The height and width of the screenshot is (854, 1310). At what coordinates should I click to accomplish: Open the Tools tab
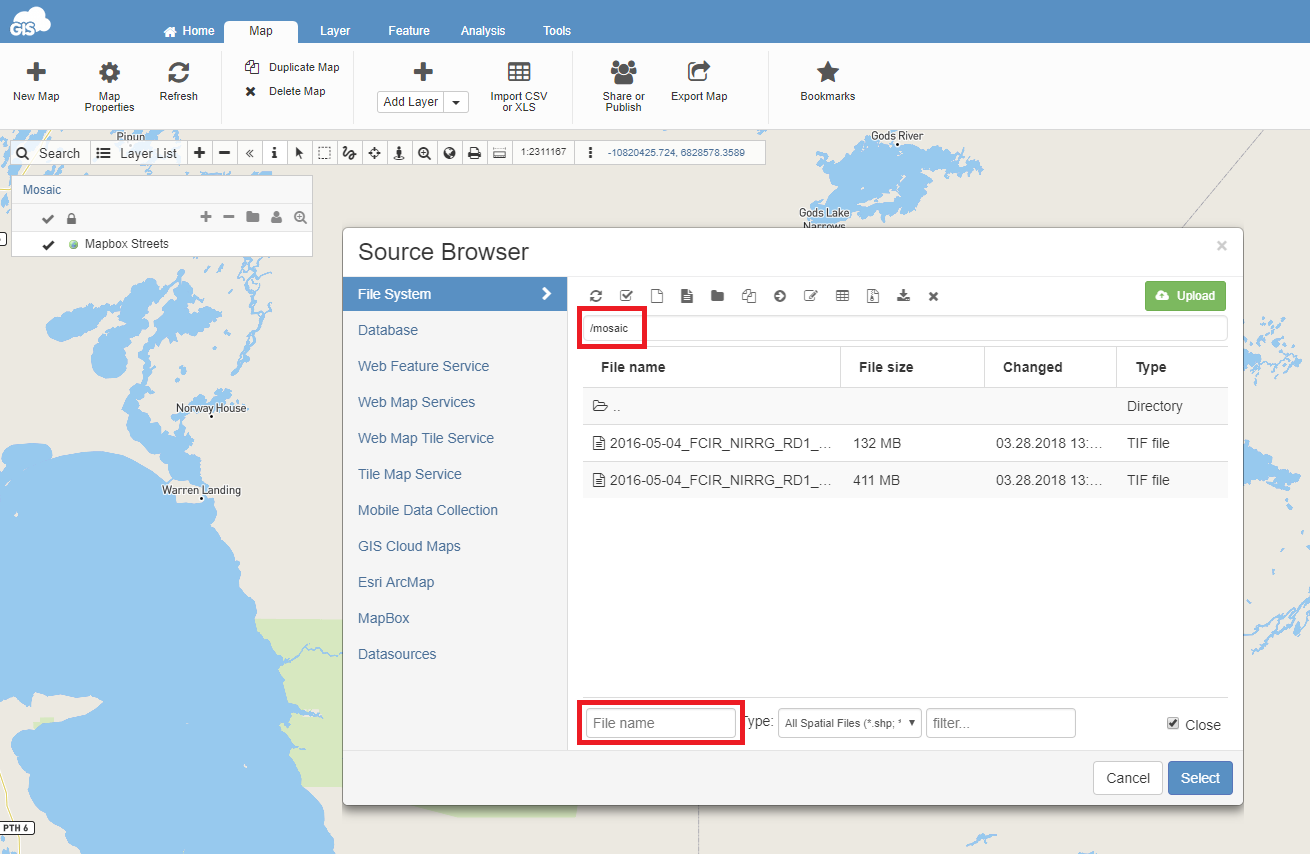tap(557, 31)
